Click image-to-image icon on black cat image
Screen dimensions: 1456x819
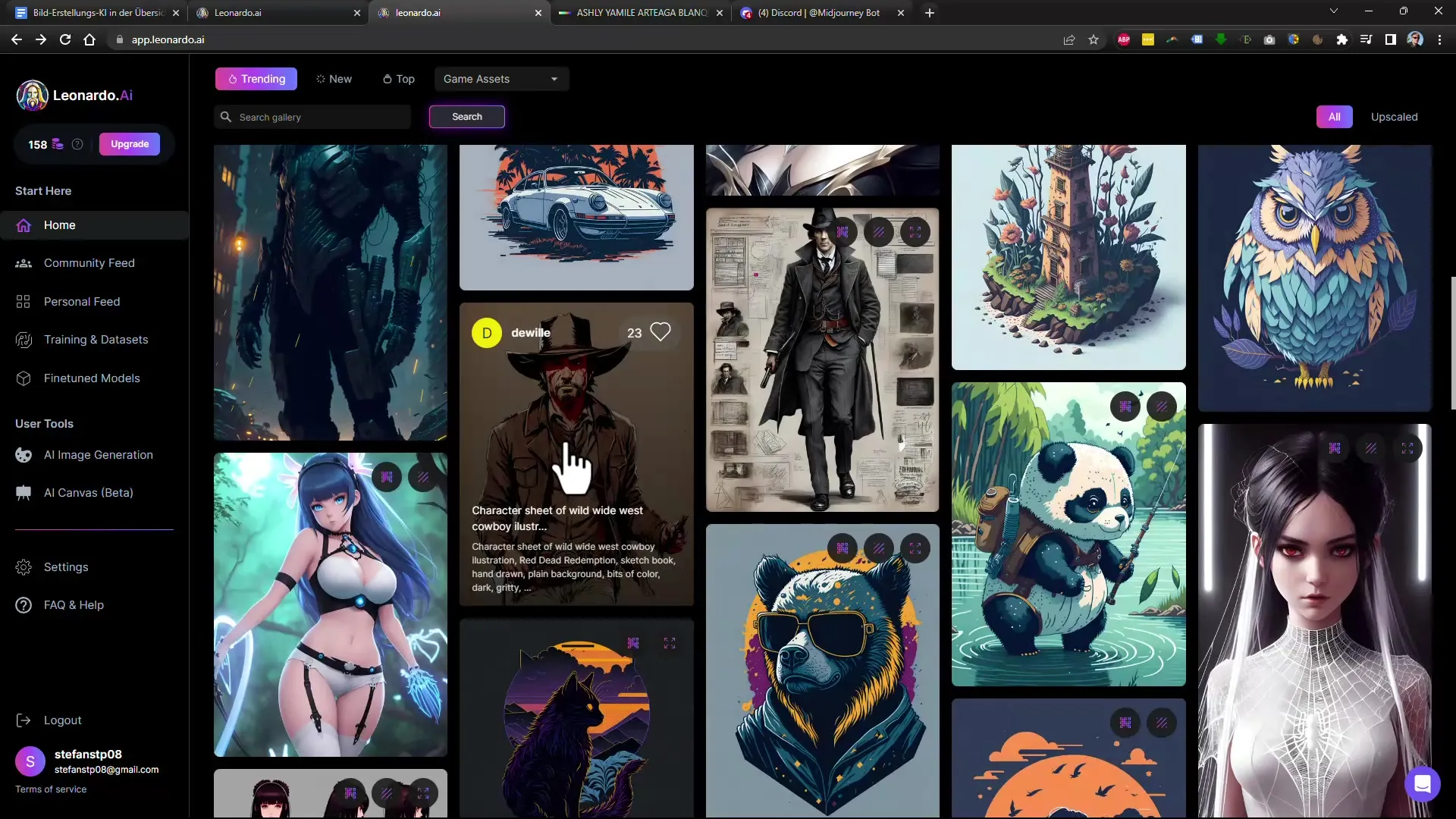633,644
